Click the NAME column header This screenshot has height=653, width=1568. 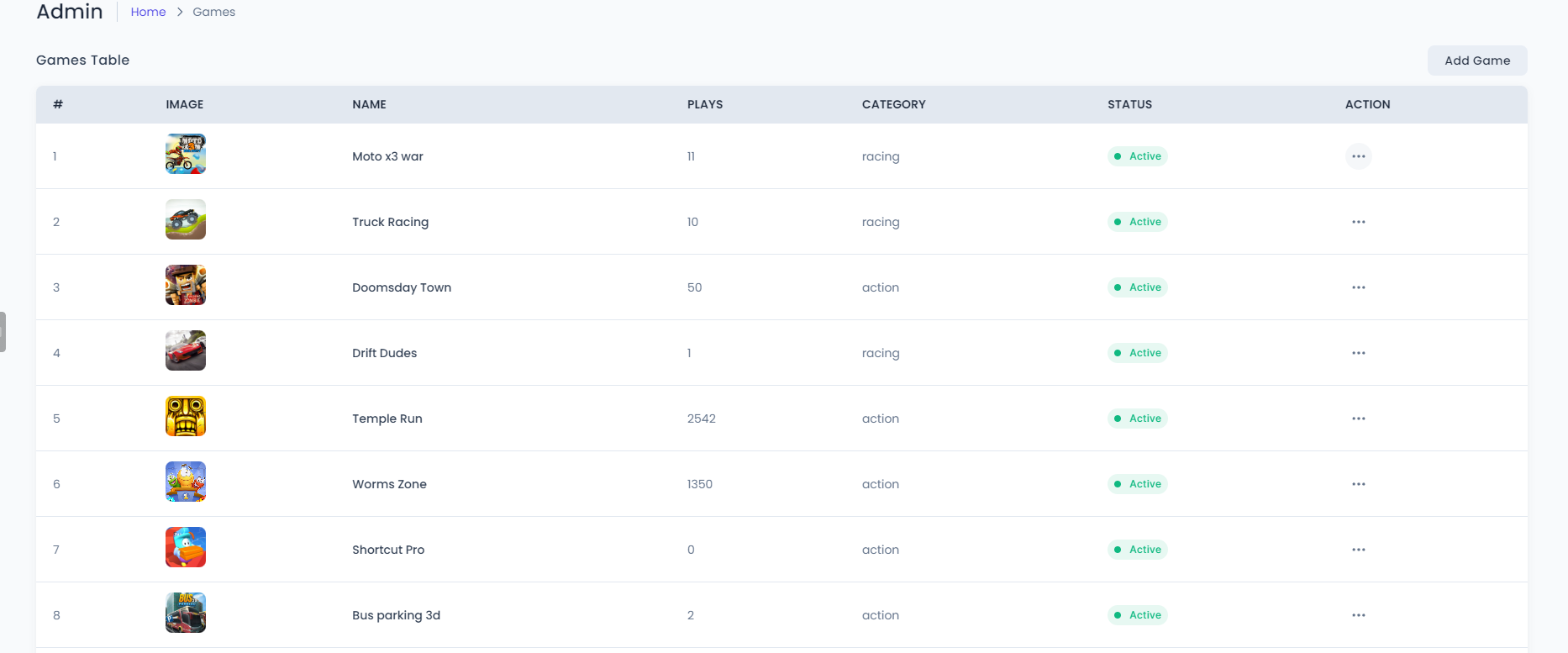pos(369,104)
